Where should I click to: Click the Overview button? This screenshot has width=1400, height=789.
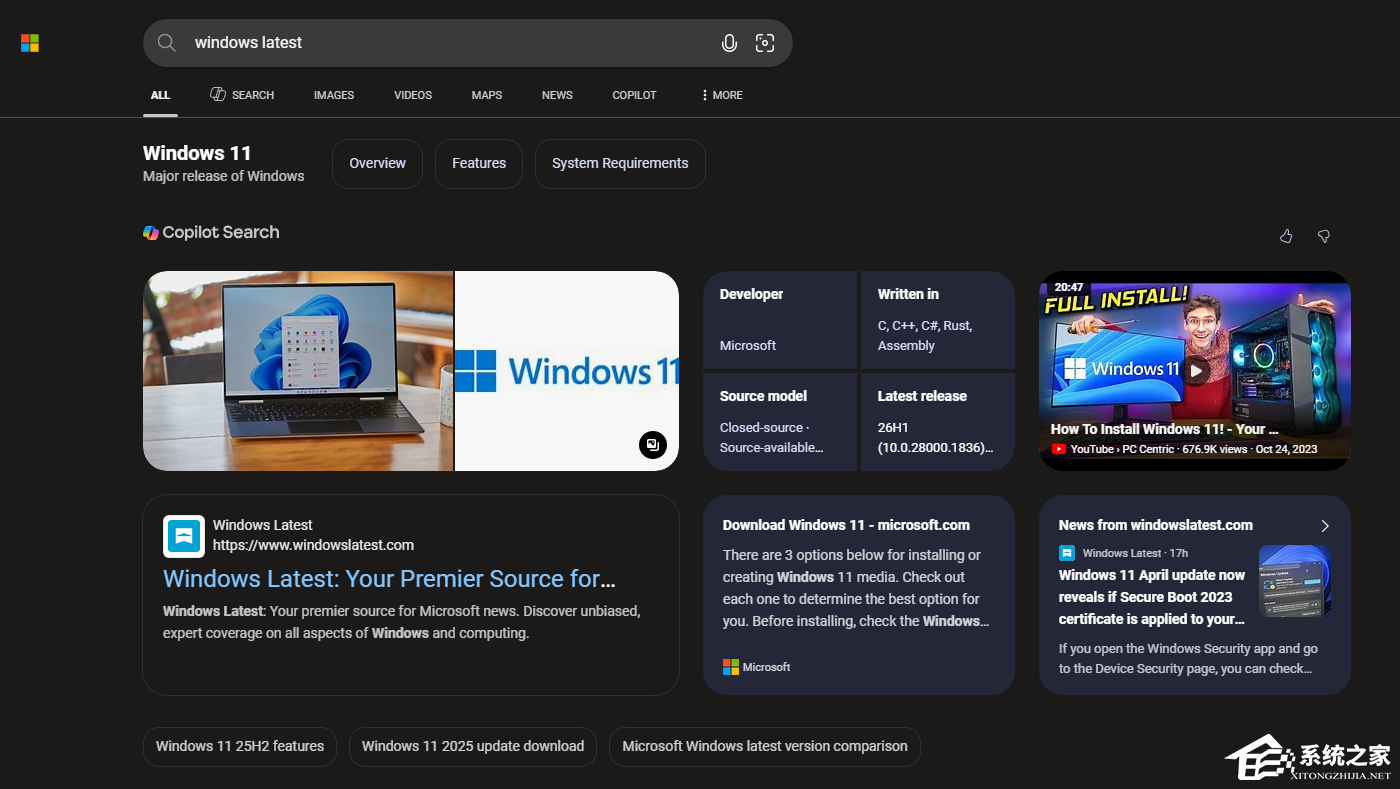(377, 164)
